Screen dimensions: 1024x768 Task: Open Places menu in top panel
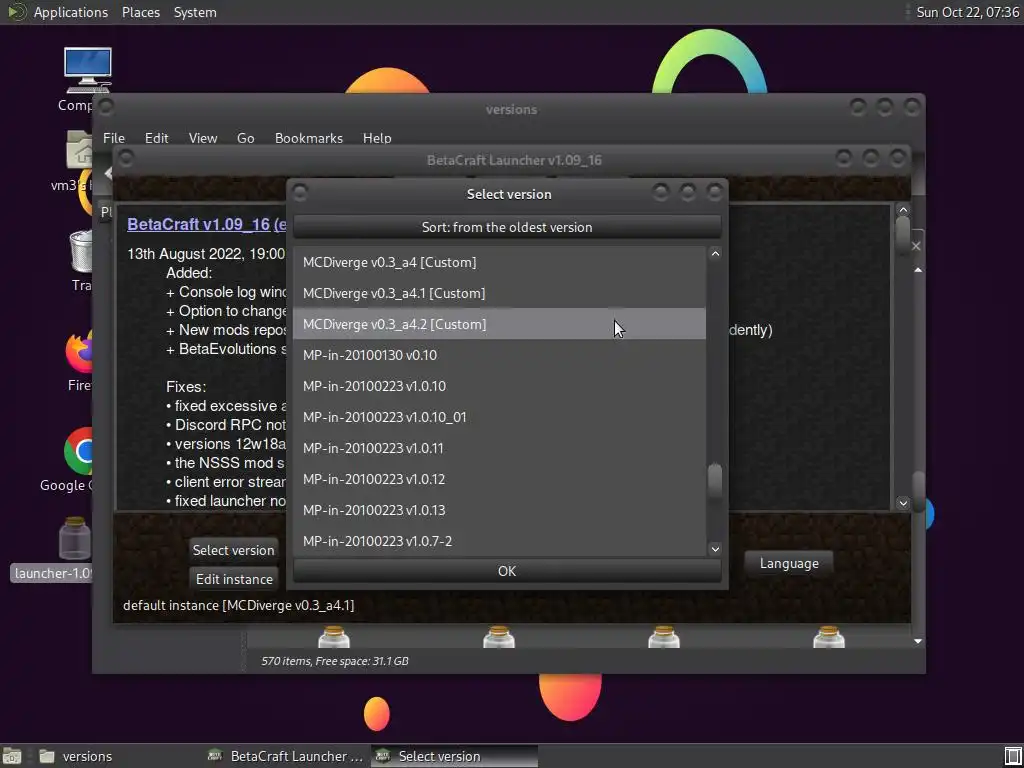tap(141, 12)
